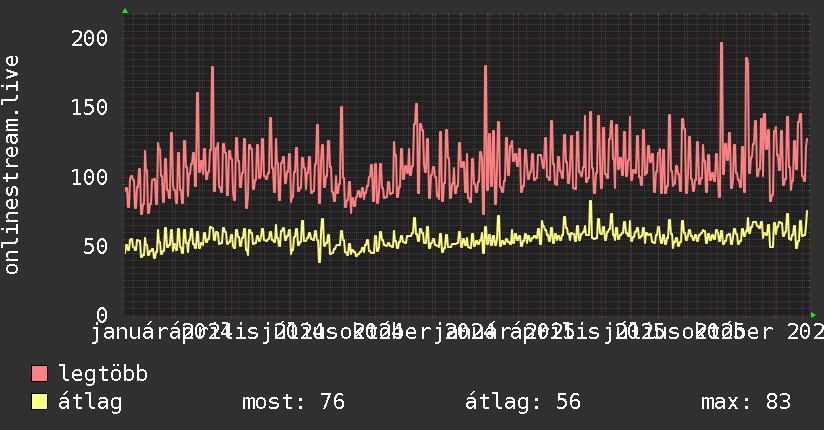Click the first 'január' x-axis label
The width and height of the screenshot is (824, 430).
(x=122, y=332)
